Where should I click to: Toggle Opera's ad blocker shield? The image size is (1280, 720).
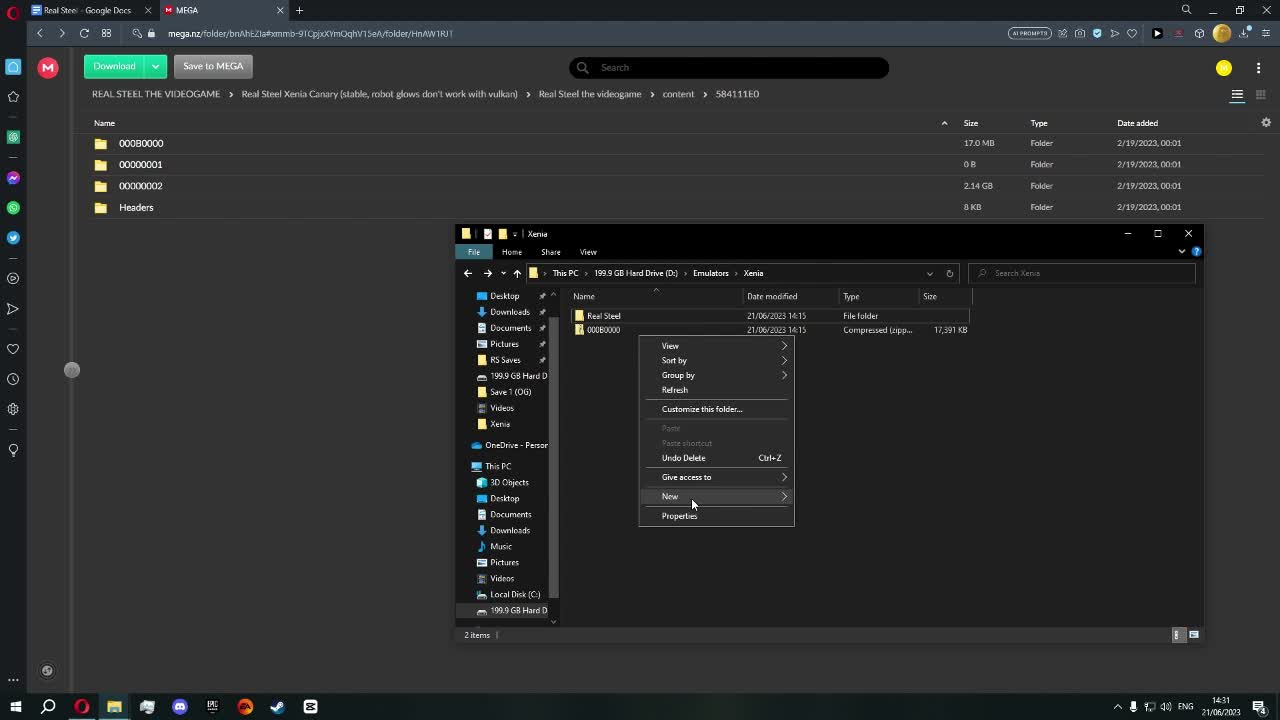tap(1097, 33)
